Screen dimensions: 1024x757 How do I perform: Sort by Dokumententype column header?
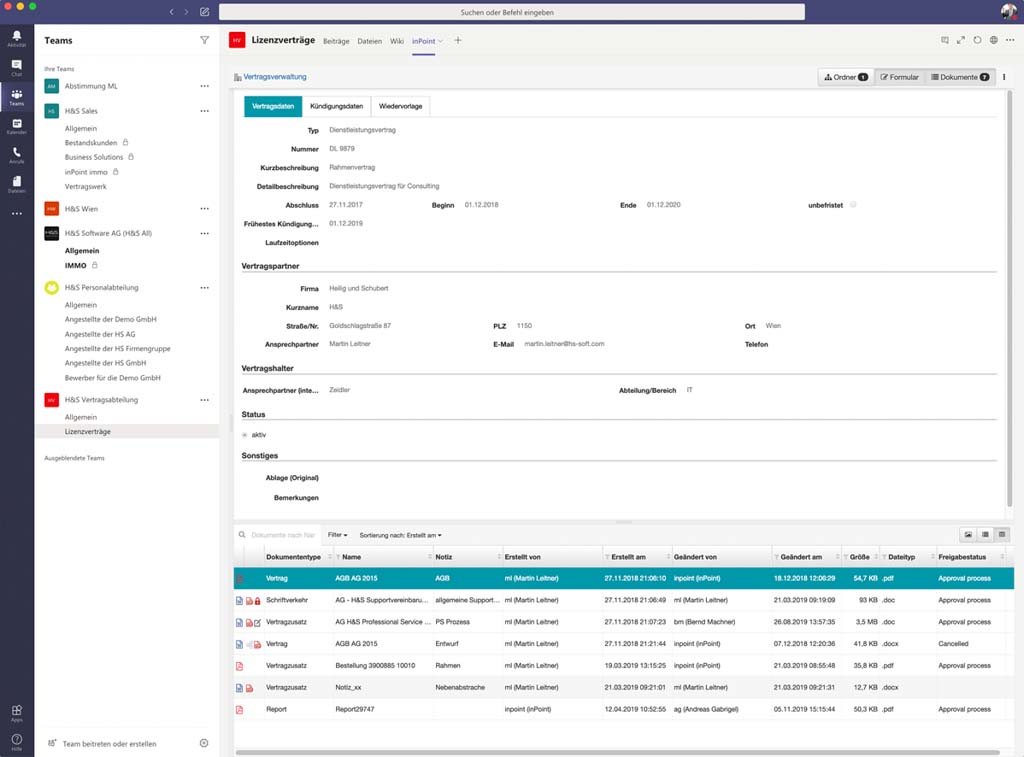[293, 557]
